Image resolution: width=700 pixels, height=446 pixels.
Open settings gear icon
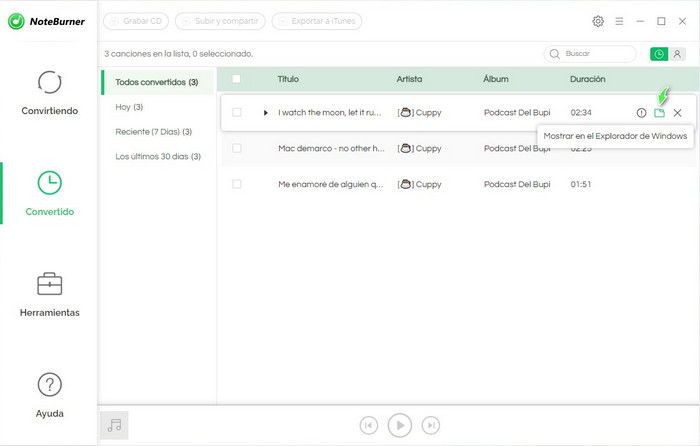point(598,21)
